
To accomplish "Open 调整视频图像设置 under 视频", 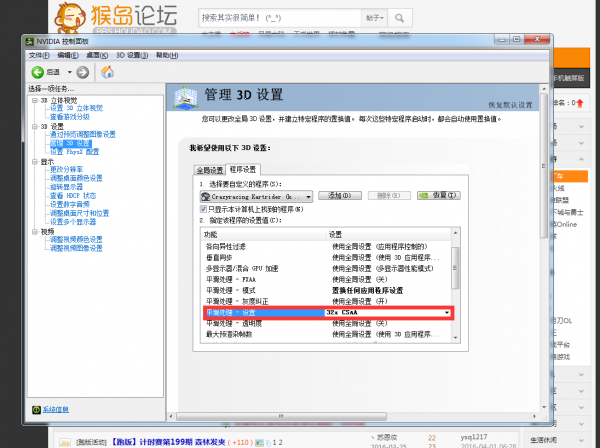I will [x=76, y=248].
